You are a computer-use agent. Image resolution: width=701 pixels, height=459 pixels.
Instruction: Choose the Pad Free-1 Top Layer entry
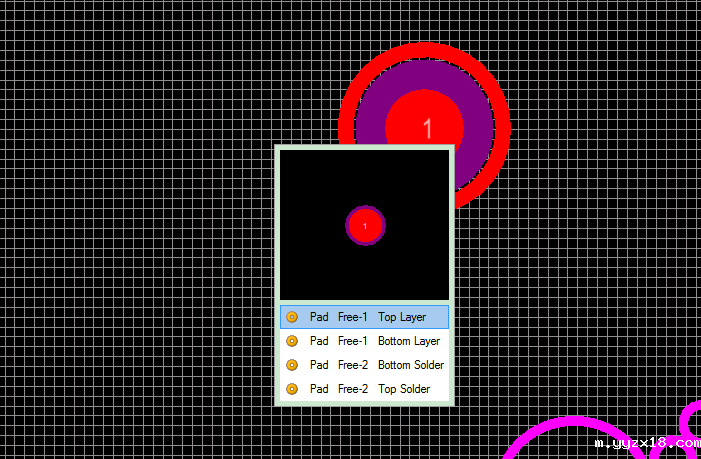click(x=365, y=317)
